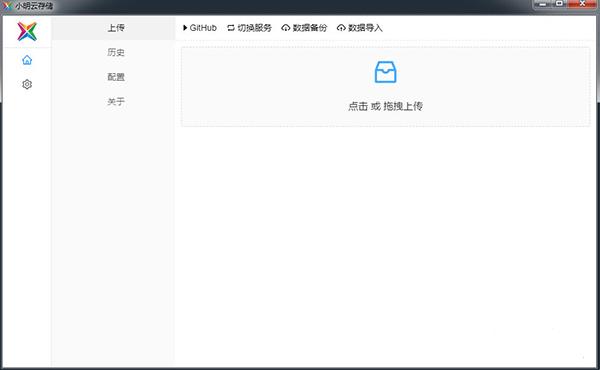
Task: Click the 数据备份 cloud icon
Action: [x=285, y=28]
